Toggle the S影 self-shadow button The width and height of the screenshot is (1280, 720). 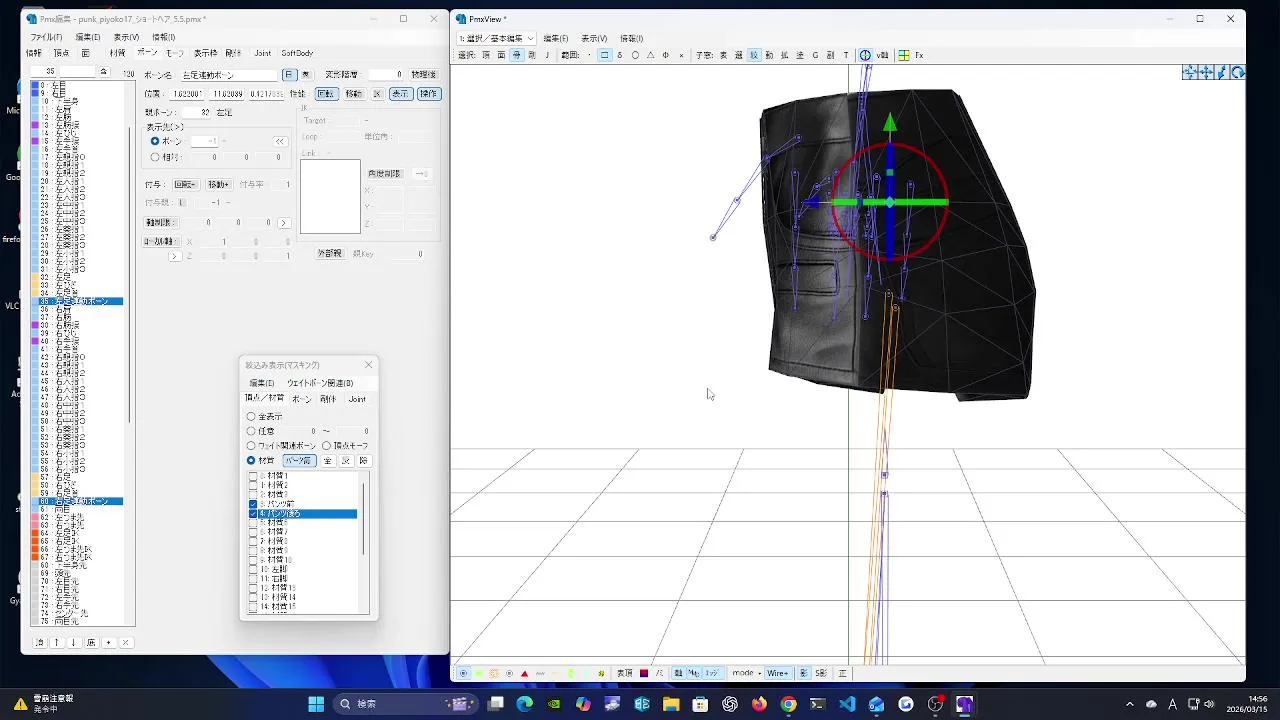[820, 673]
